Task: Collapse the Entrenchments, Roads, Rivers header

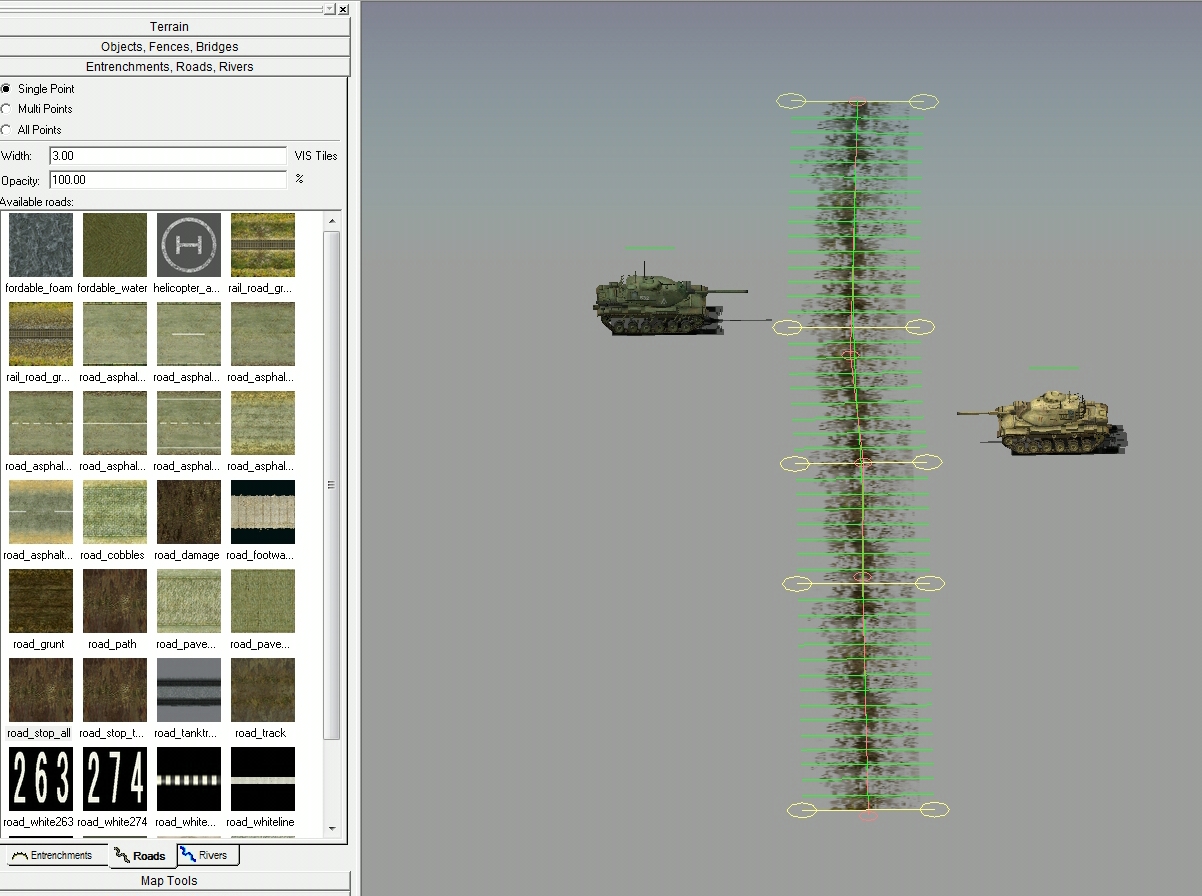Action: coord(175,67)
